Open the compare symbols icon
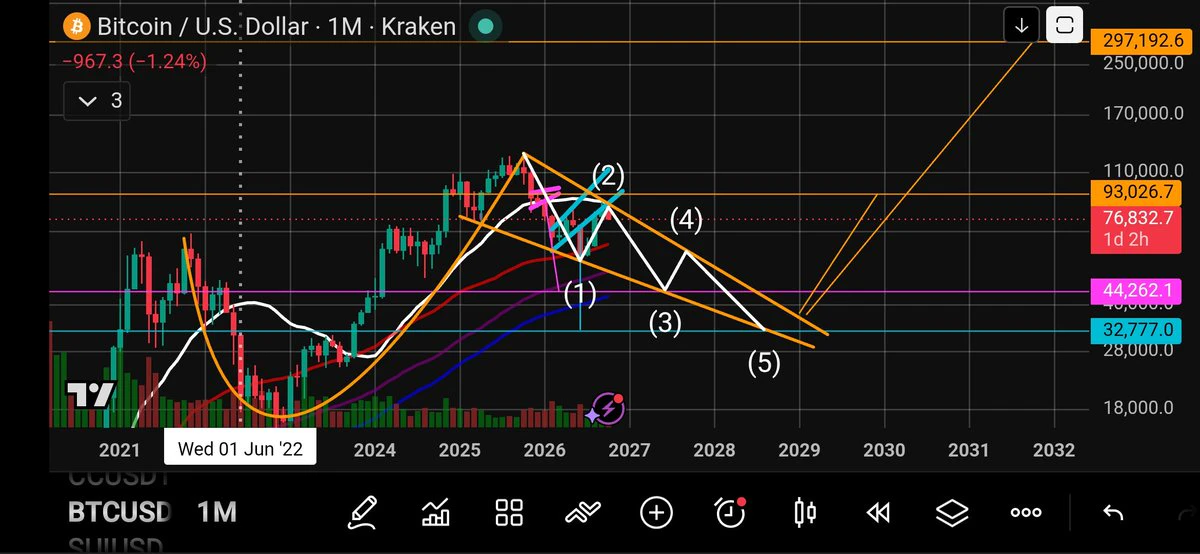The height and width of the screenshot is (554, 1200). [x=583, y=513]
